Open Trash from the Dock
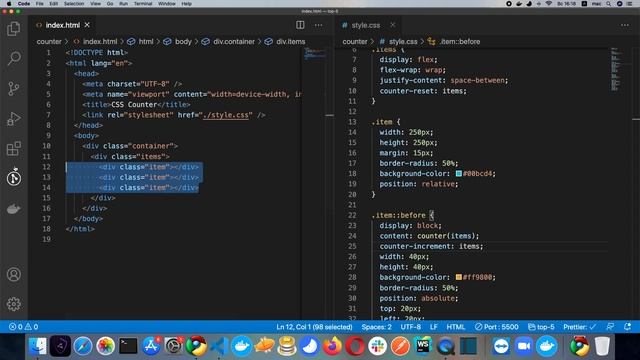Viewport: 640px width, 360px height. 602,346
